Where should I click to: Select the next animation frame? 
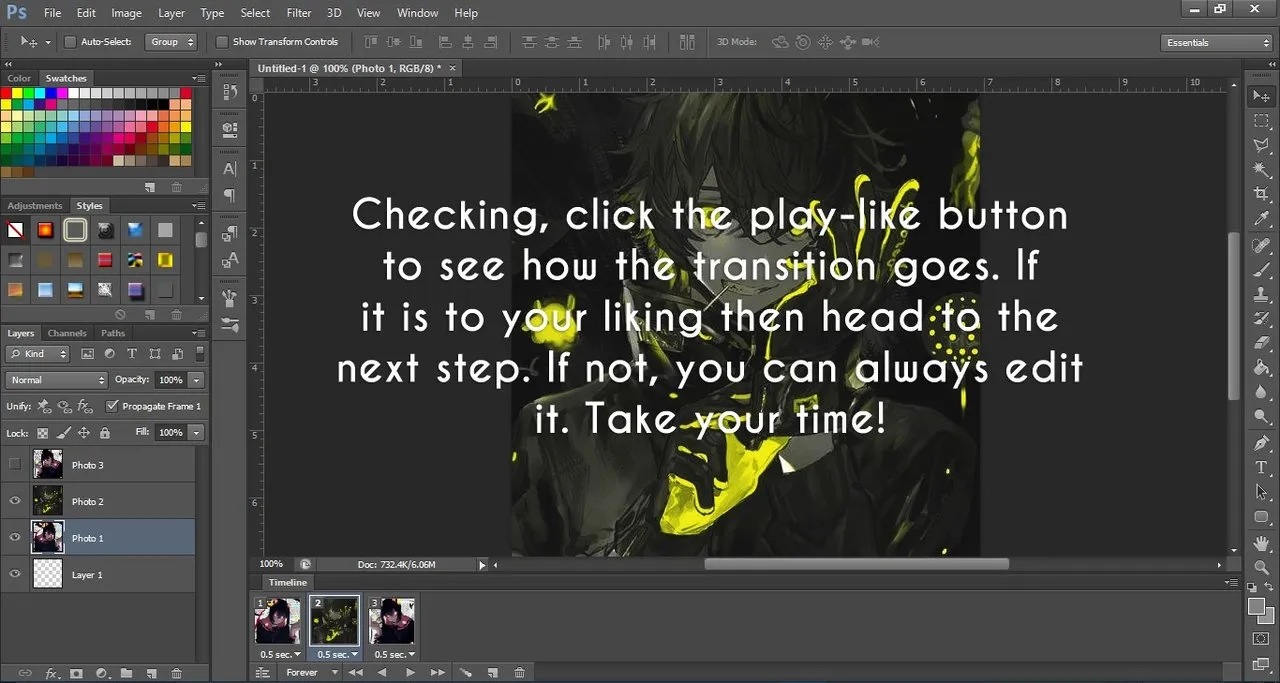pyautogui.click(x=437, y=673)
